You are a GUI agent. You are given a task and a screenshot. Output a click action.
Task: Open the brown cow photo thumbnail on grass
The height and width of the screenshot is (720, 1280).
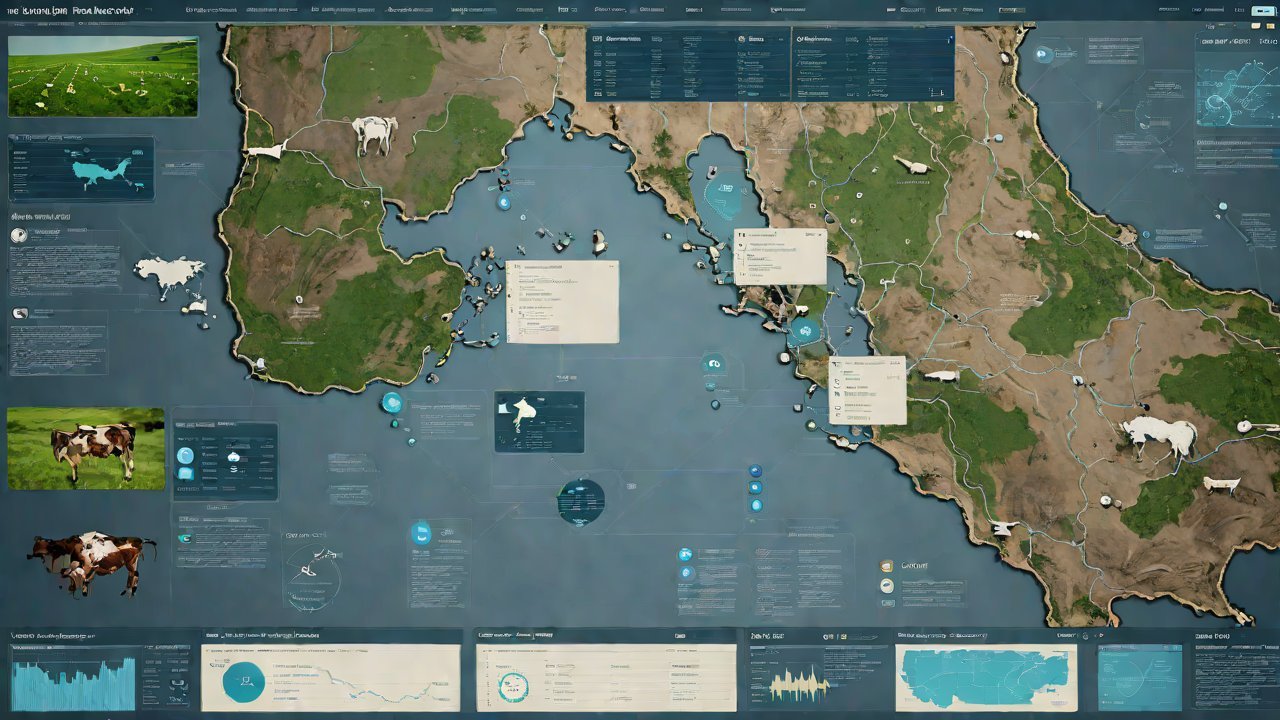tap(86, 448)
